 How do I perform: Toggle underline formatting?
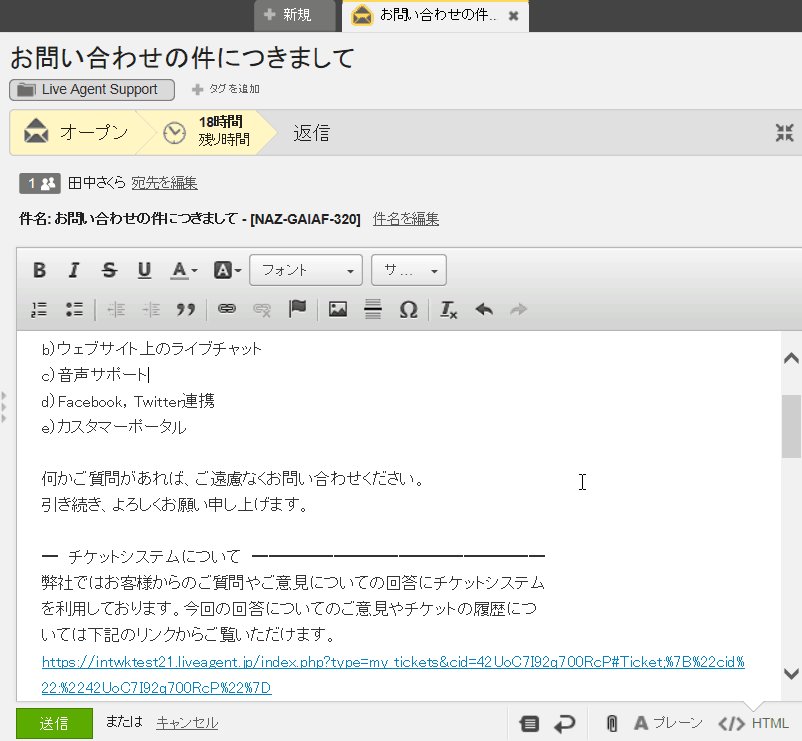click(x=144, y=270)
